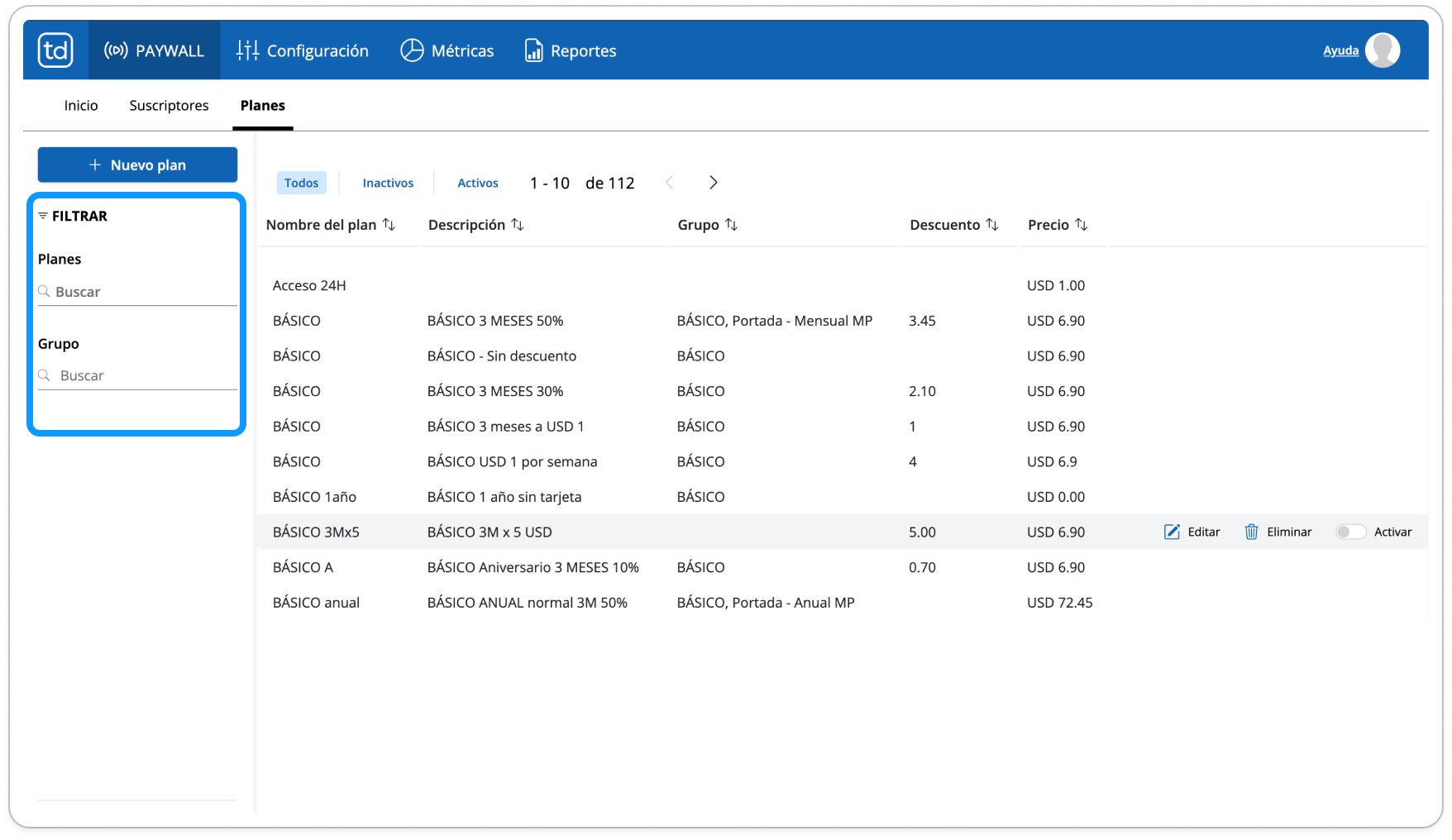Open the Configuración menu
Image resolution: width=1452 pixels, height=840 pixels.
click(303, 50)
